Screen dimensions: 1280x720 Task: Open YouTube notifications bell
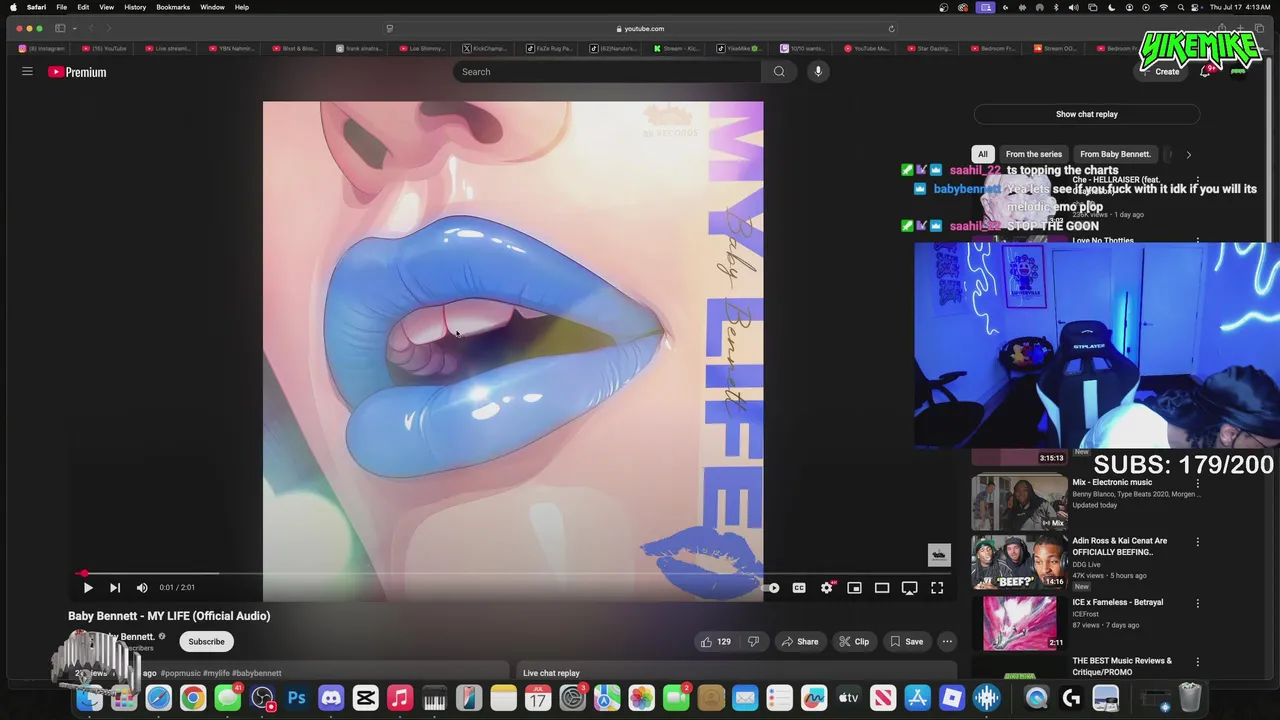[1205, 72]
